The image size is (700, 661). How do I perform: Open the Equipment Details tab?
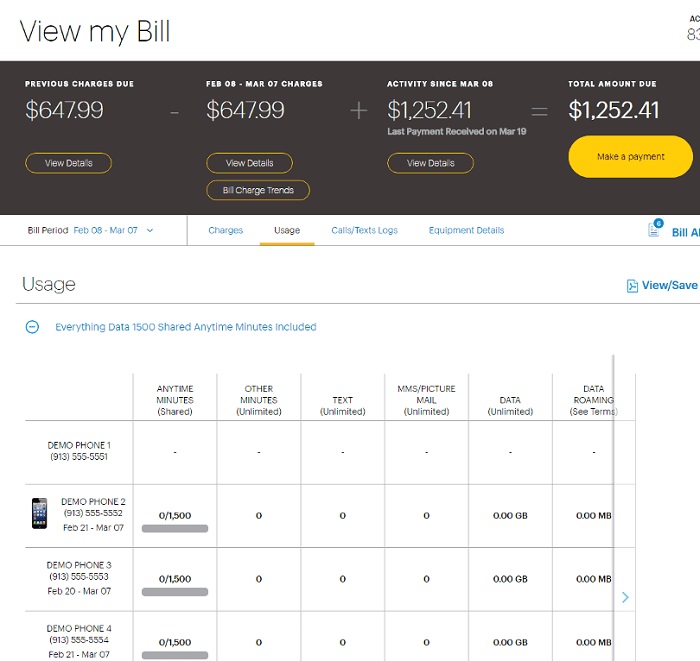(x=467, y=230)
